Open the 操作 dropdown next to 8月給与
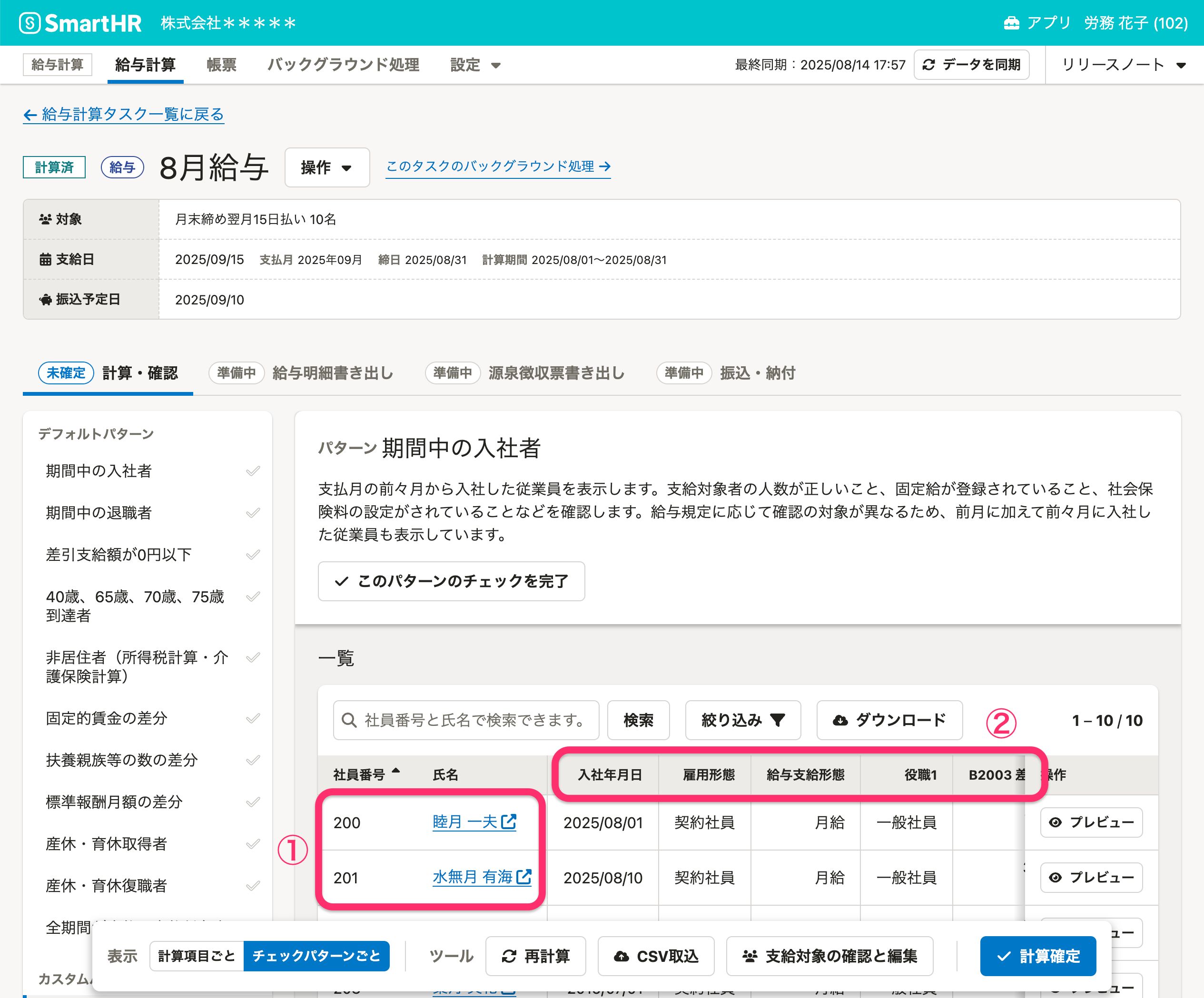 coord(327,167)
